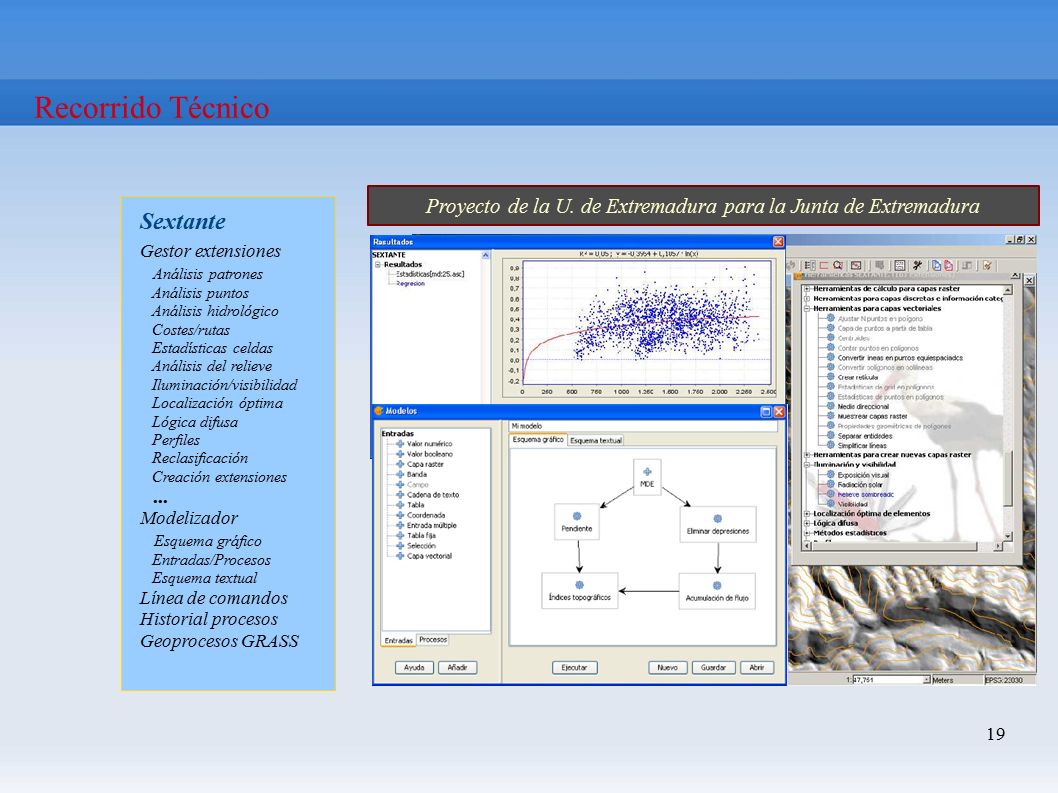Click the gear icon beside 'Separar entidades'
This screenshot has height=793, width=1058.
tap(831, 436)
